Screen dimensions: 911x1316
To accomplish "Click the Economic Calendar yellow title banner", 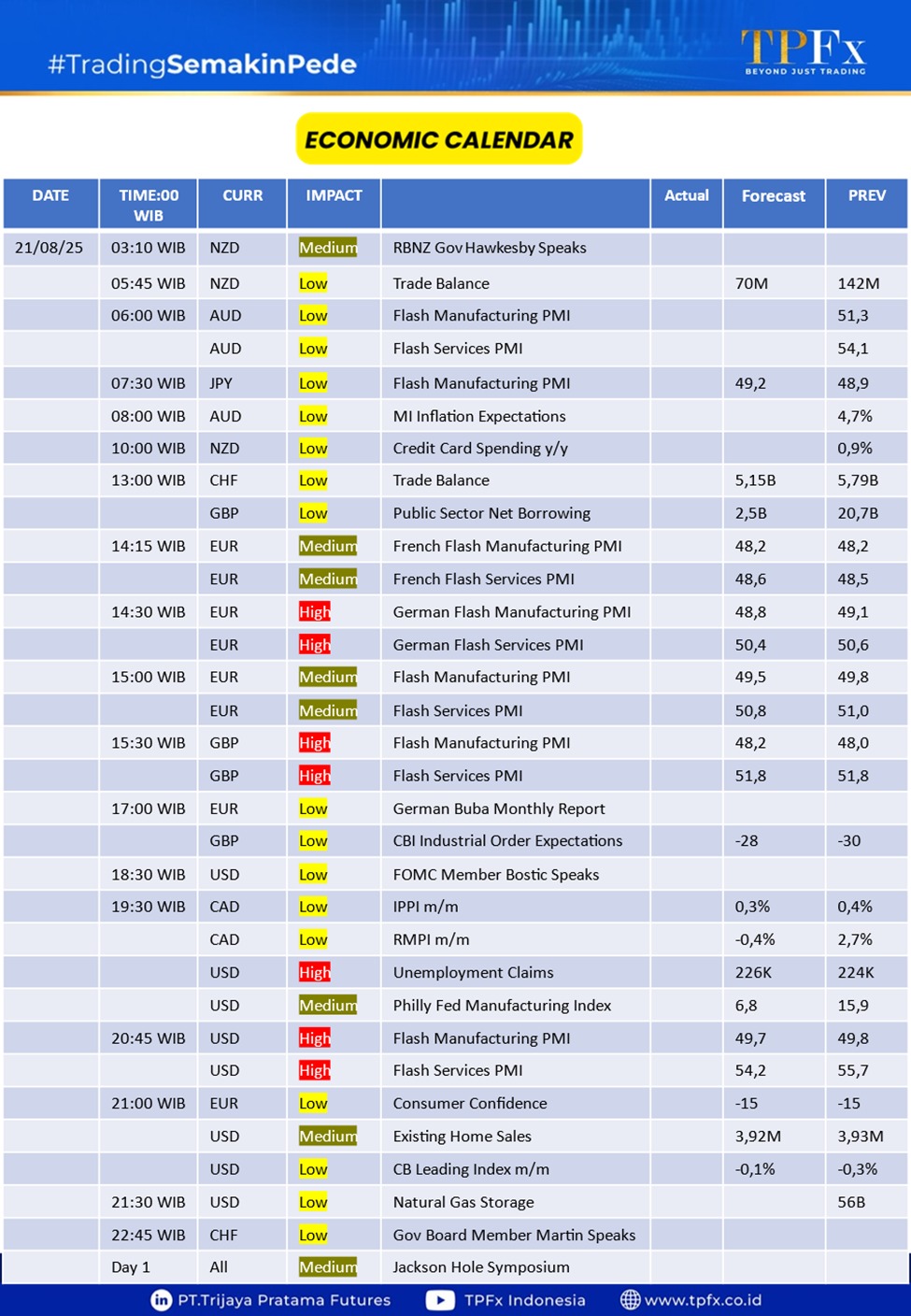I will tap(439, 139).
